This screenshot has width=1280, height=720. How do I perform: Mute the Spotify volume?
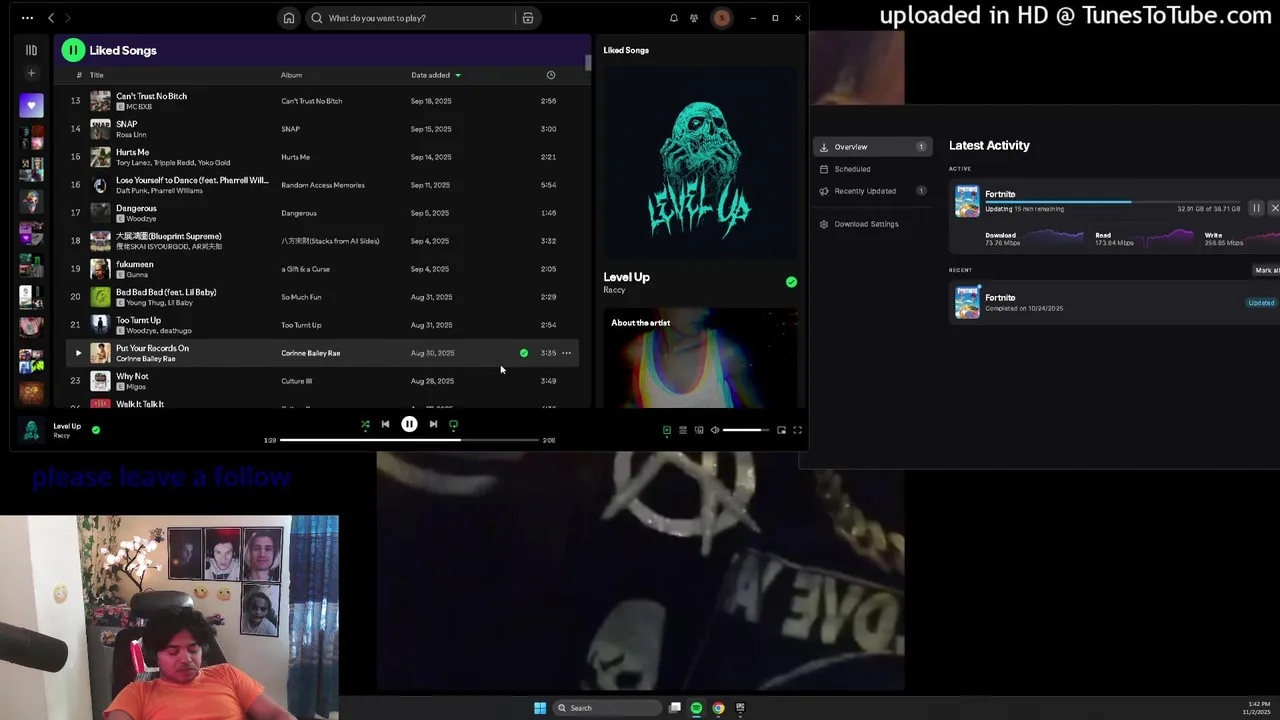coord(714,430)
